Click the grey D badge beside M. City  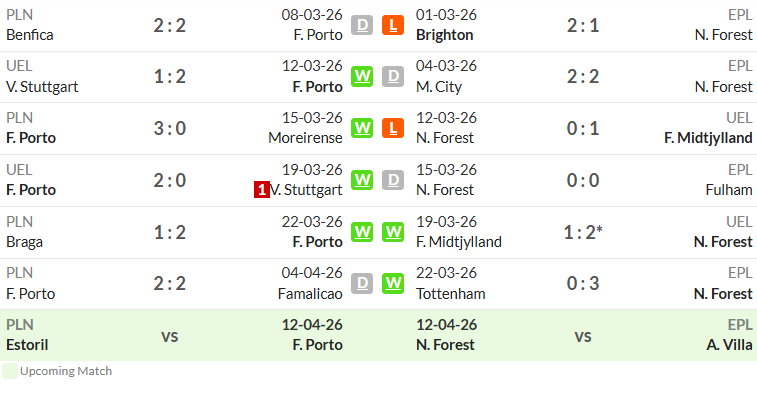point(393,76)
